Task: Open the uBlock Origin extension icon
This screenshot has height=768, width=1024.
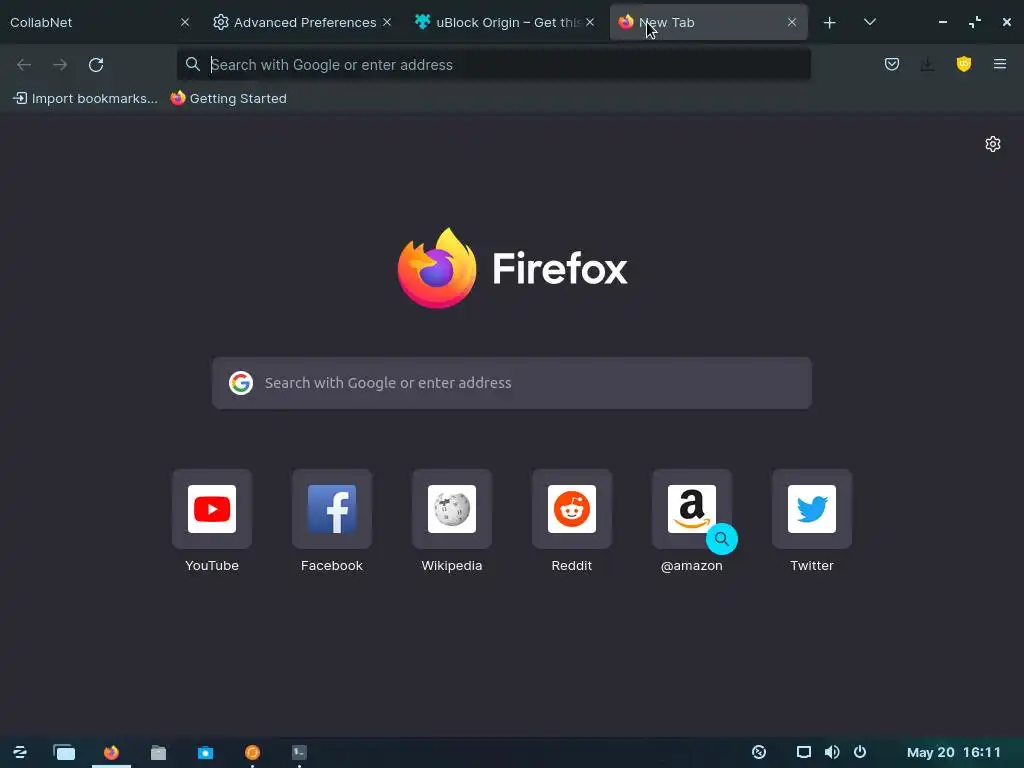Action: click(964, 64)
